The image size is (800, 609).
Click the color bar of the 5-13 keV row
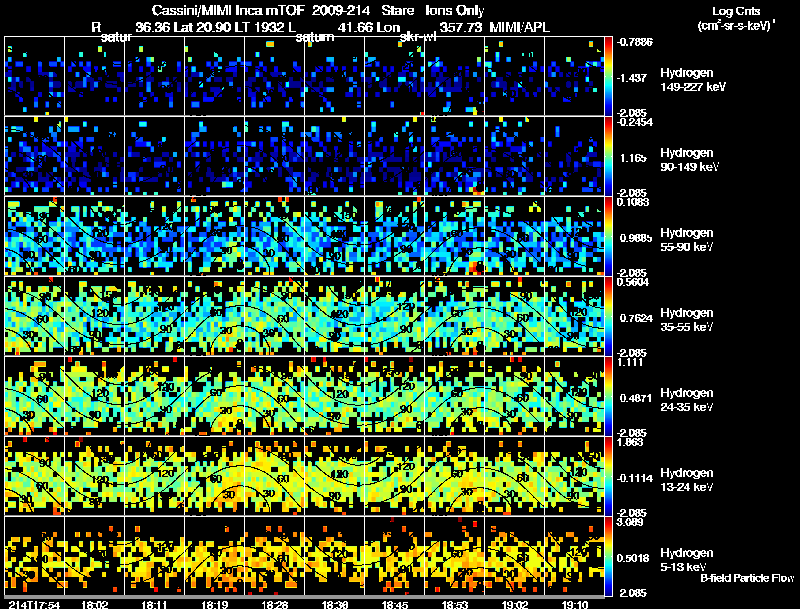click(608, 557)
